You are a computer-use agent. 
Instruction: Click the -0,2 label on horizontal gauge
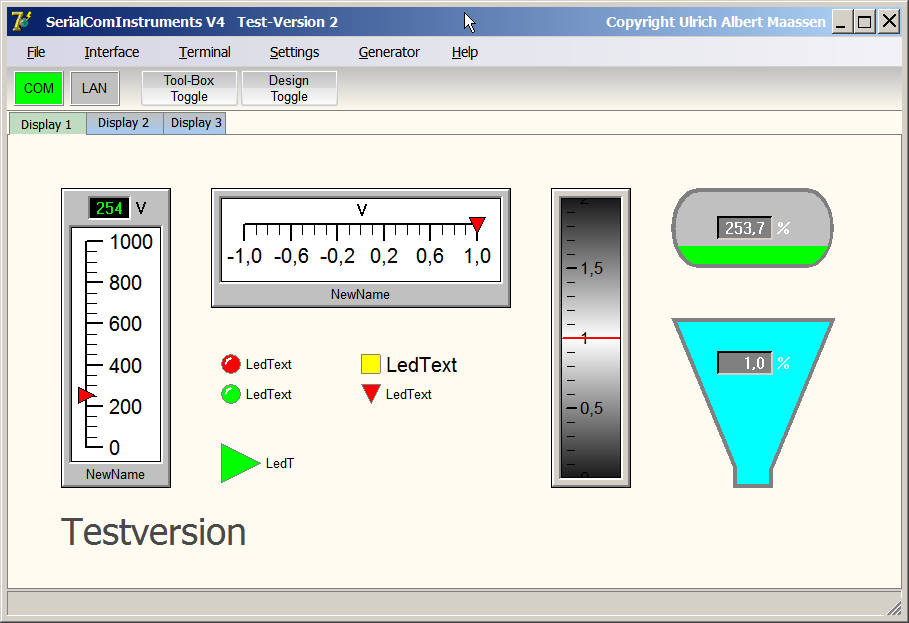337,256
